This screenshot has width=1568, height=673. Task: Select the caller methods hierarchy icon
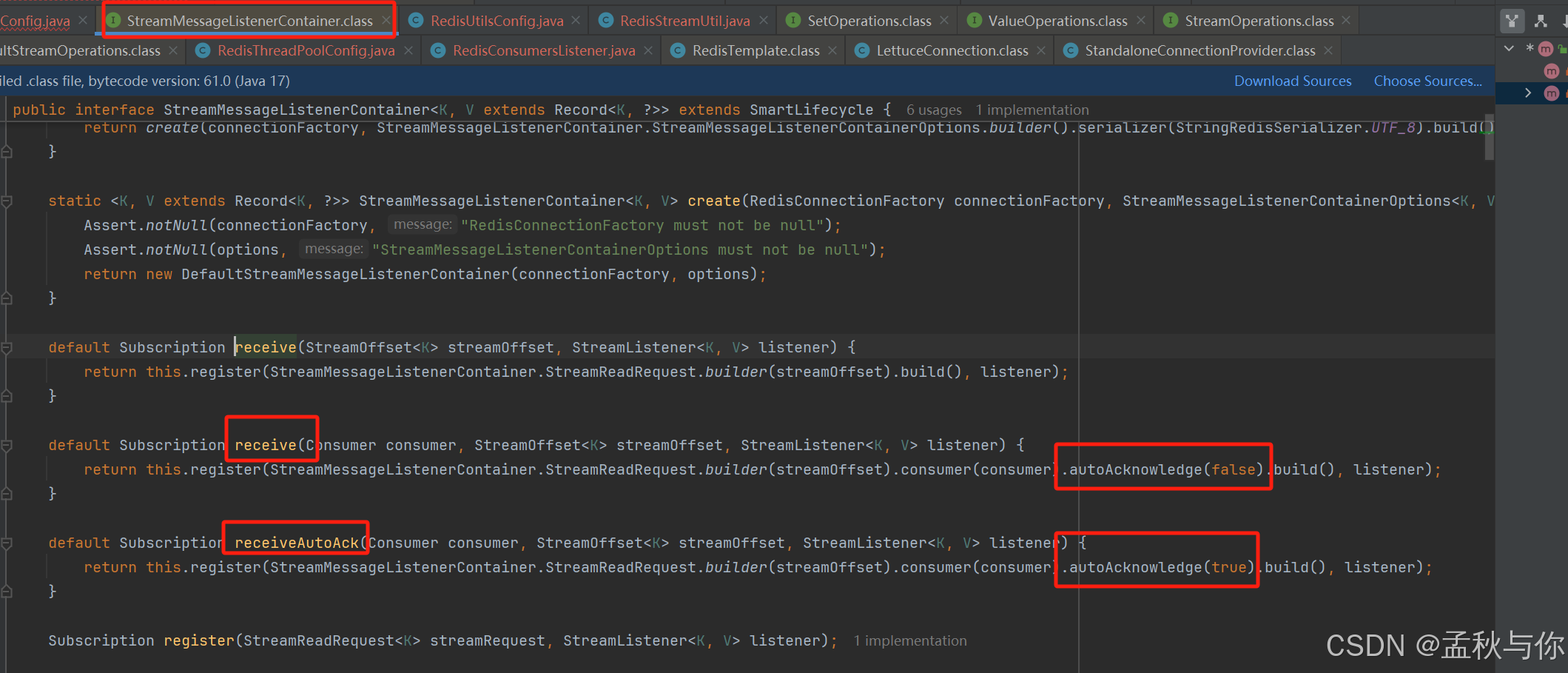click(x=1513, y=21)
